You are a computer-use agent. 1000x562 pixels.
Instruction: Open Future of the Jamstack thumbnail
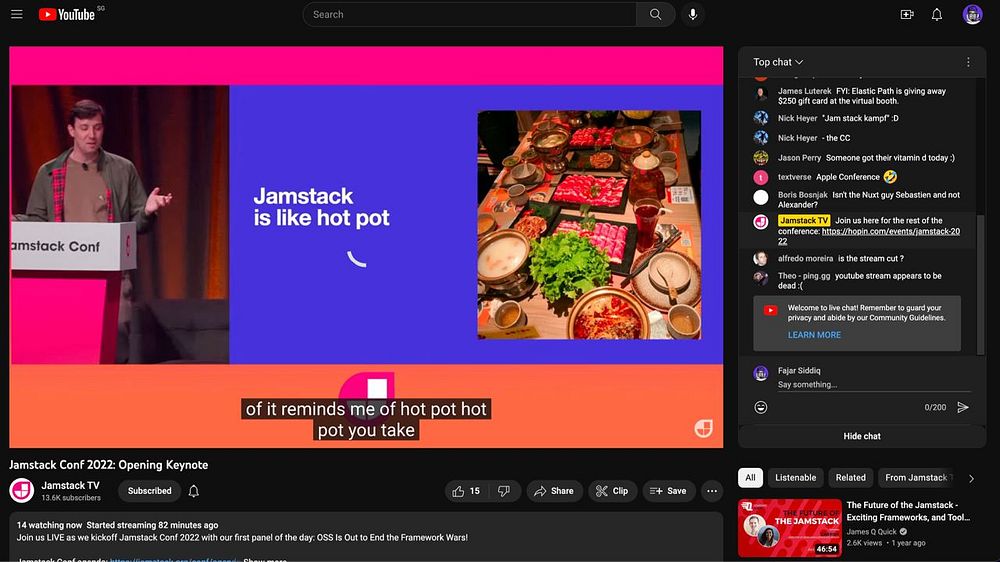790,528
